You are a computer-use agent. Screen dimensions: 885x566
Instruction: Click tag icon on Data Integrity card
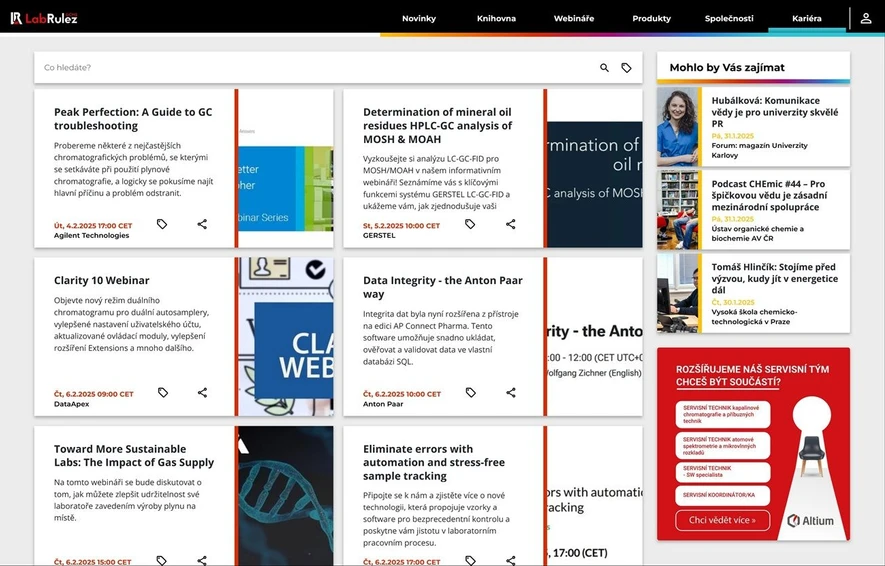(x=471, y=393)
